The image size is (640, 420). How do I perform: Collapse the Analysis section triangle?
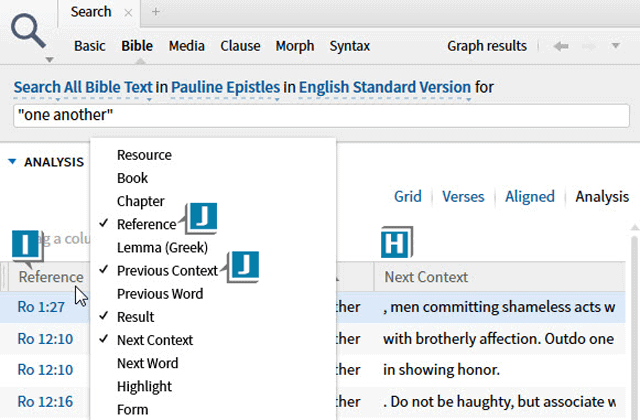12,162
